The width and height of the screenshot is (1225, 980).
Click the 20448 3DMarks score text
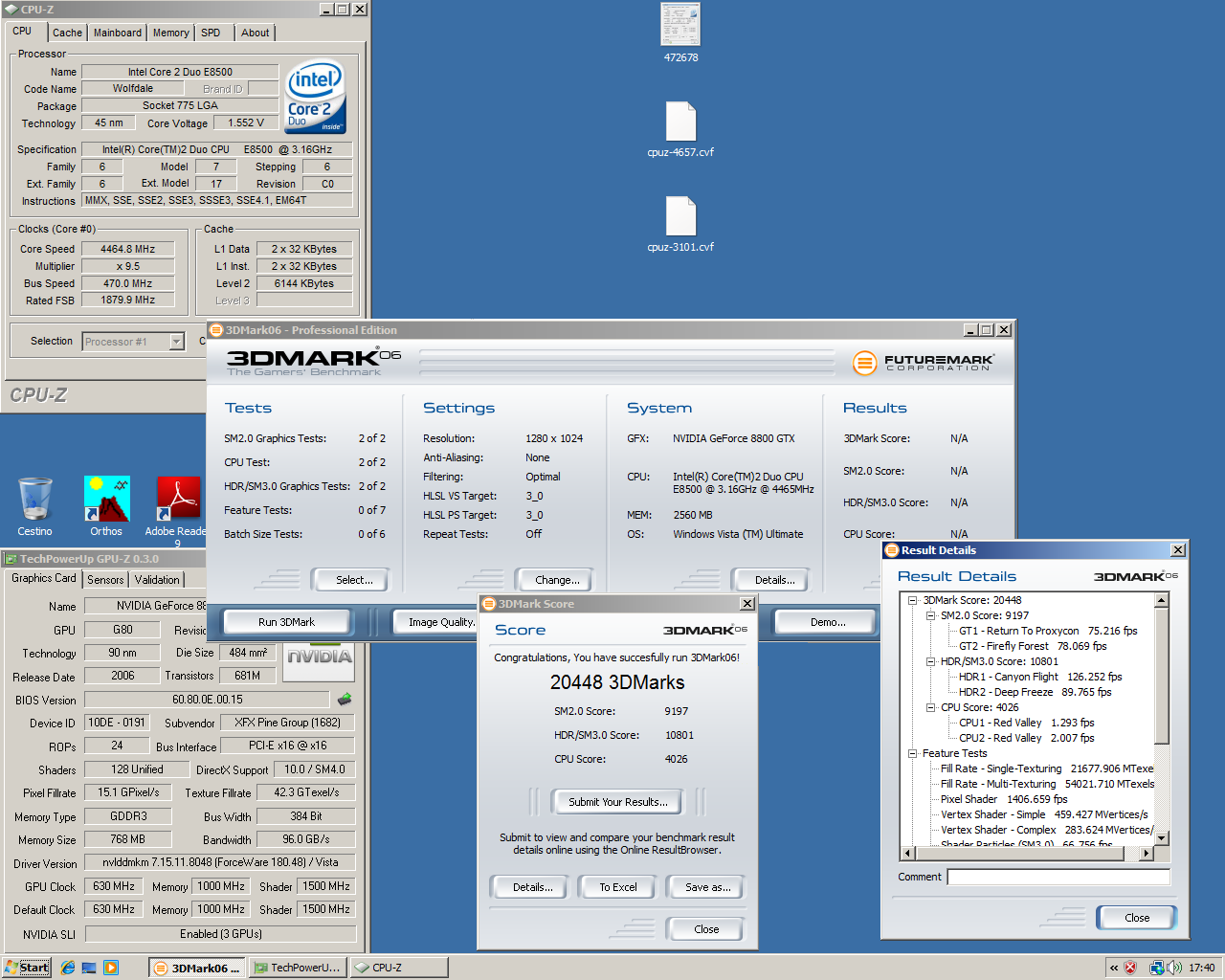(617, 682)
